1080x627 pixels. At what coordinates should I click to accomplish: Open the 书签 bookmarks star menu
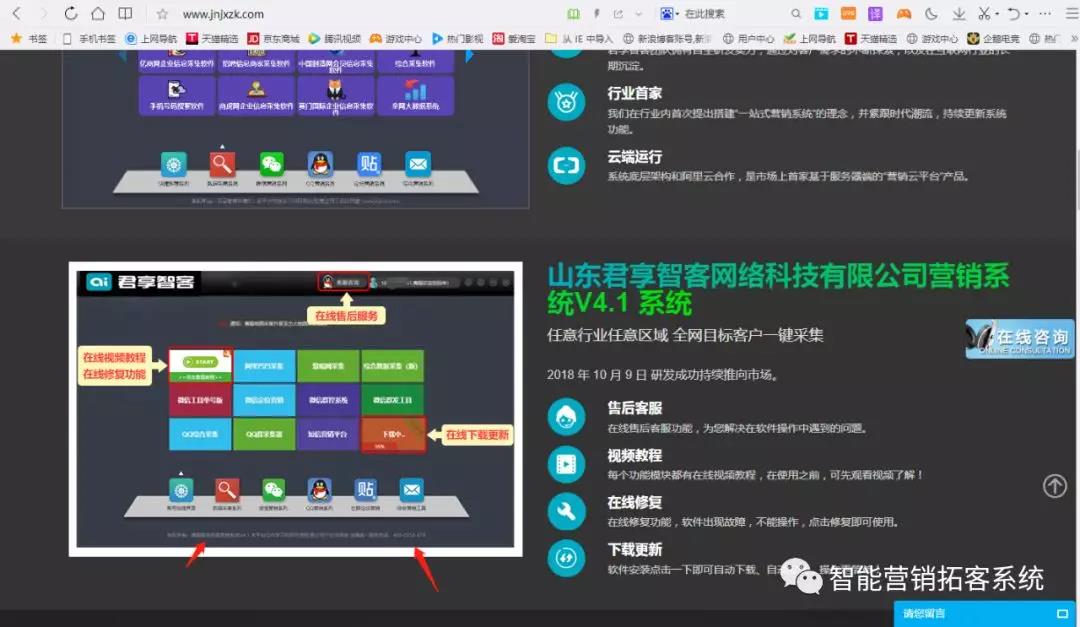(29, 39)
